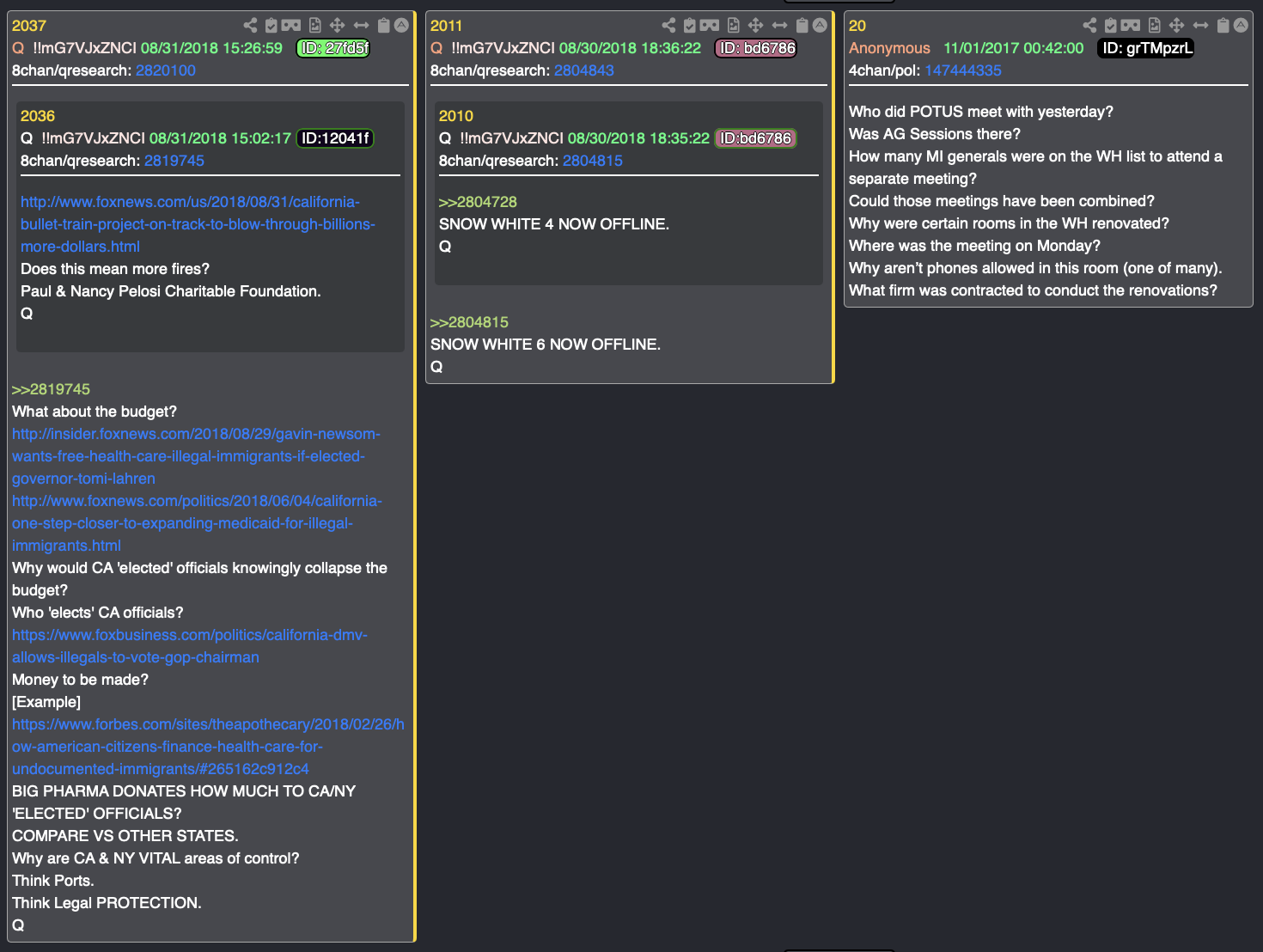1263x952 pixels.
Task: Click four-way move icon on post 2011
Action: [x=756, y=25]
